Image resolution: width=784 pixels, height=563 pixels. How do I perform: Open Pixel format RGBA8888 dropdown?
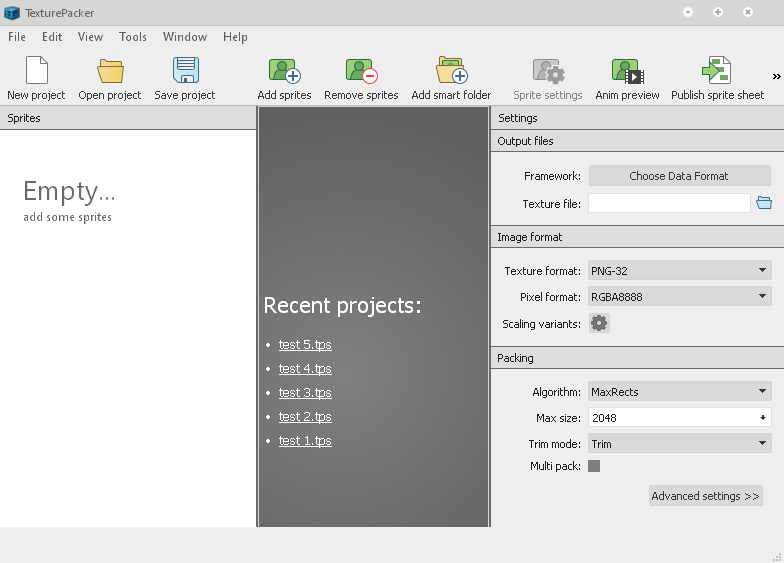680,296
